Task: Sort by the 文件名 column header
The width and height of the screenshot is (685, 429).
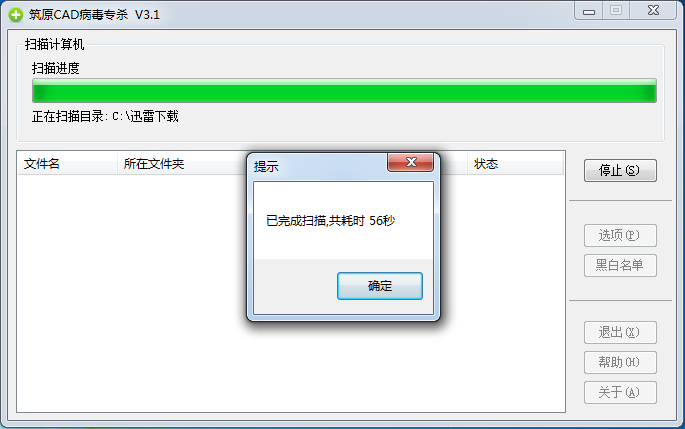Action: pos(67,164)
